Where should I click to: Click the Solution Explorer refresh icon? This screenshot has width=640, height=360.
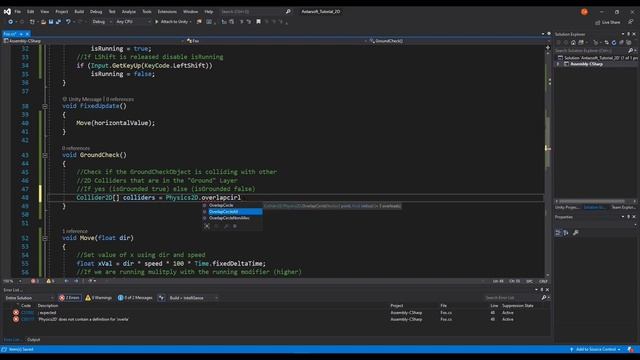click(x=613, y=42)
